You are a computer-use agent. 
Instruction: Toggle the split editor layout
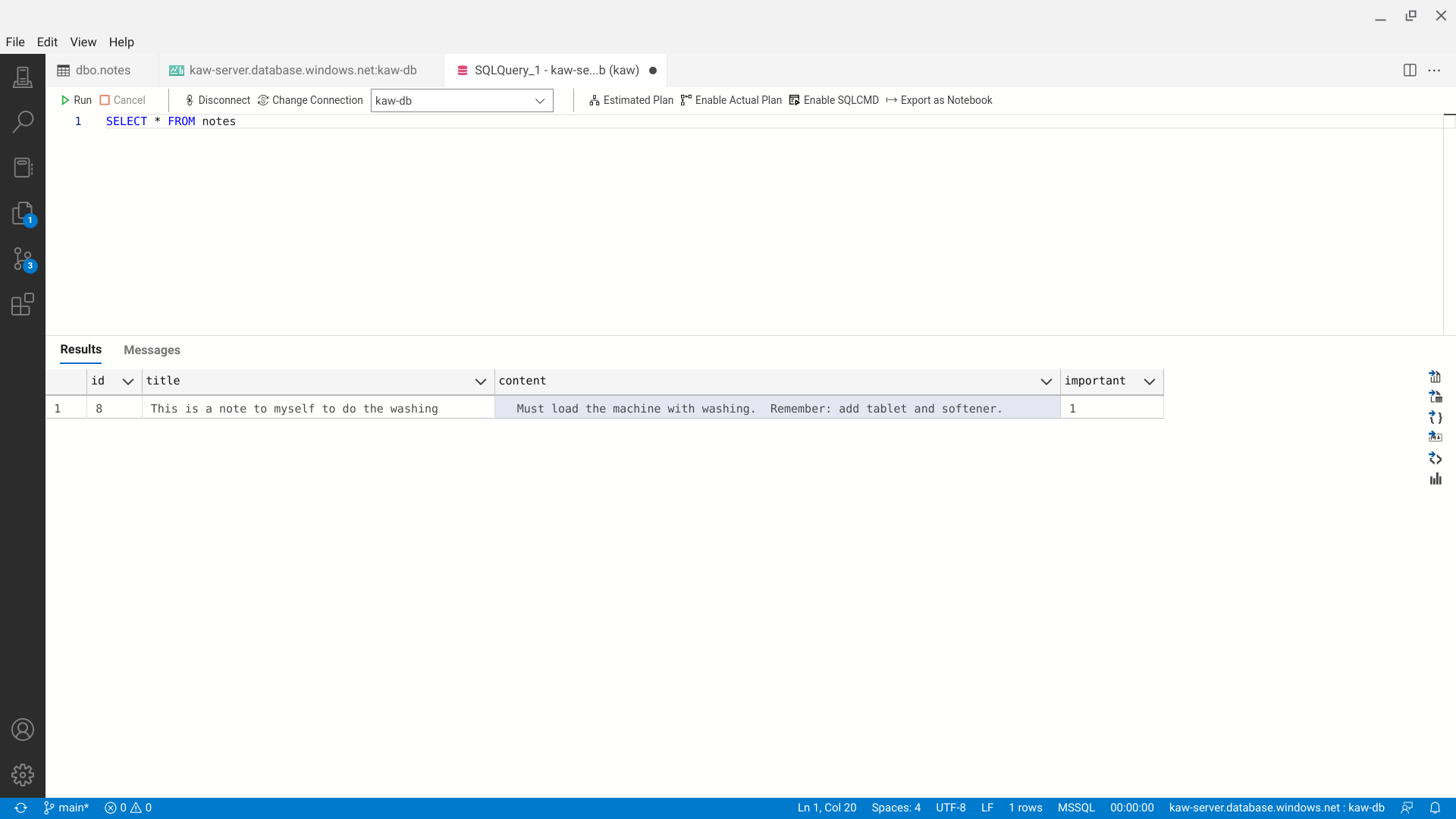(1410, 70)
